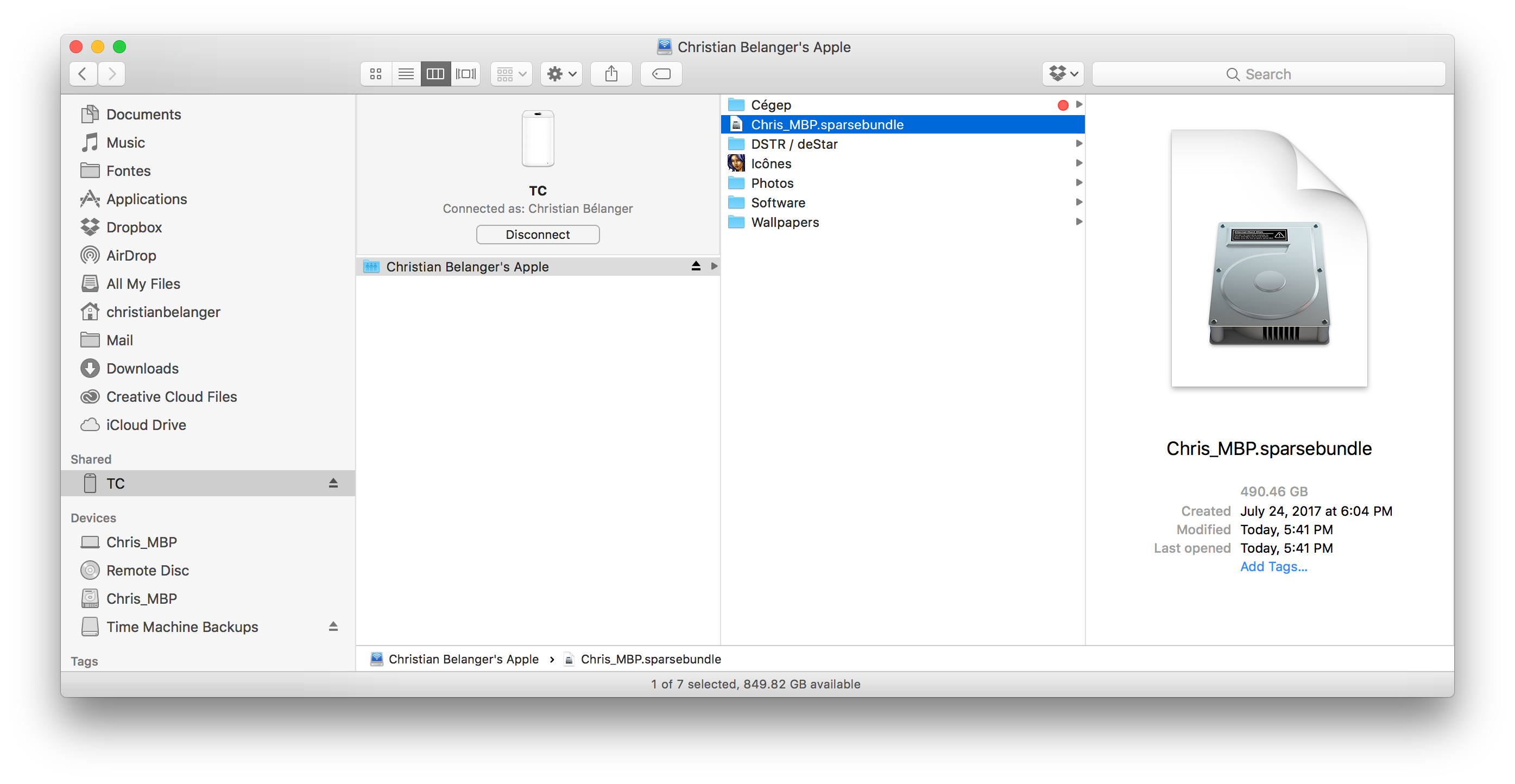Screen dimensions: 1515x784
Task: Click the Share toolbar icon
Action: [x=611, y=74]
